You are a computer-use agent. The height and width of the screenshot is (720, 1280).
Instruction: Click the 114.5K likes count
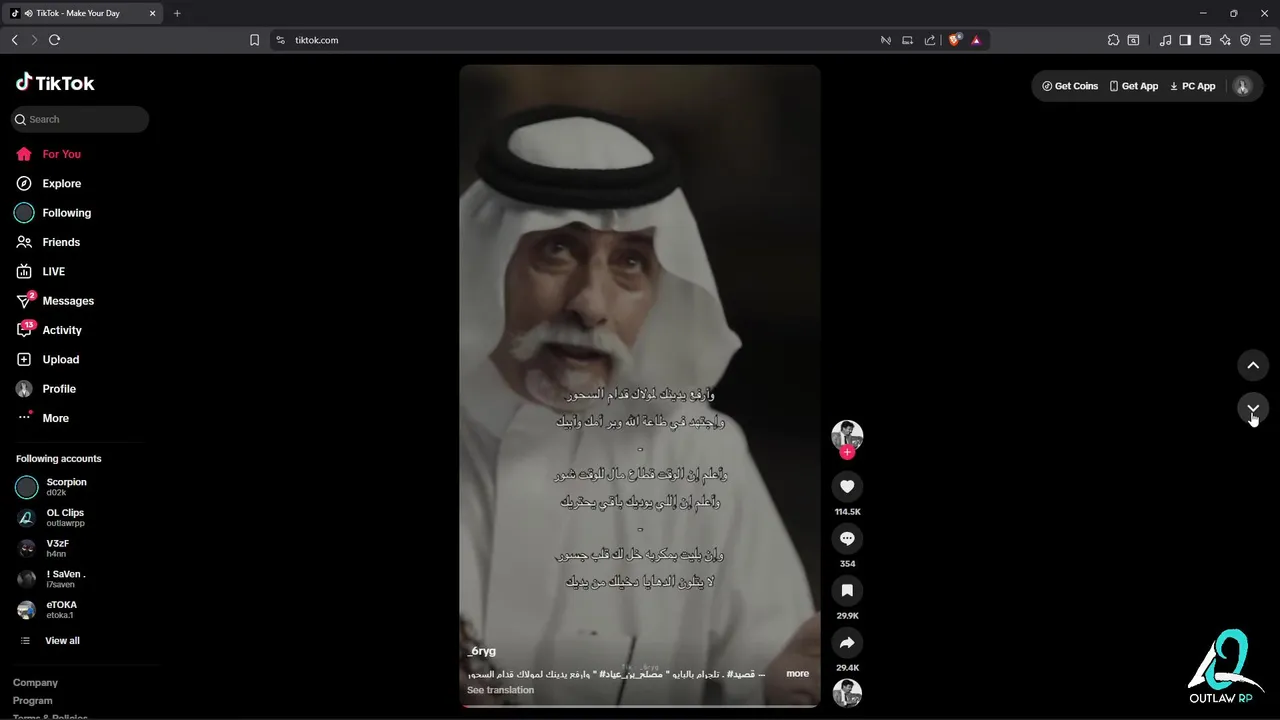pyautogui.click(x=847, y=512)
